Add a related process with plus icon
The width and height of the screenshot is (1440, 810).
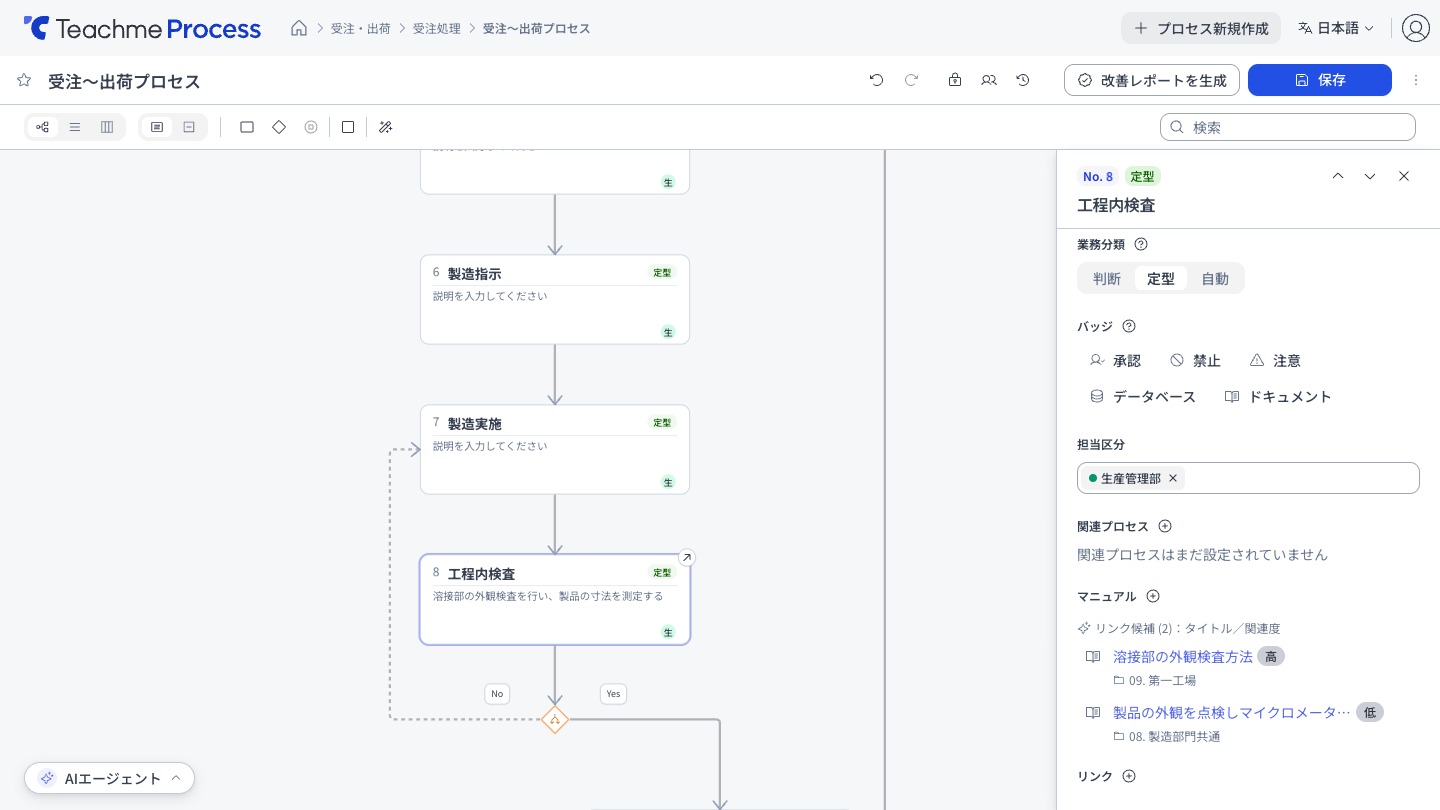[1165, 526]
